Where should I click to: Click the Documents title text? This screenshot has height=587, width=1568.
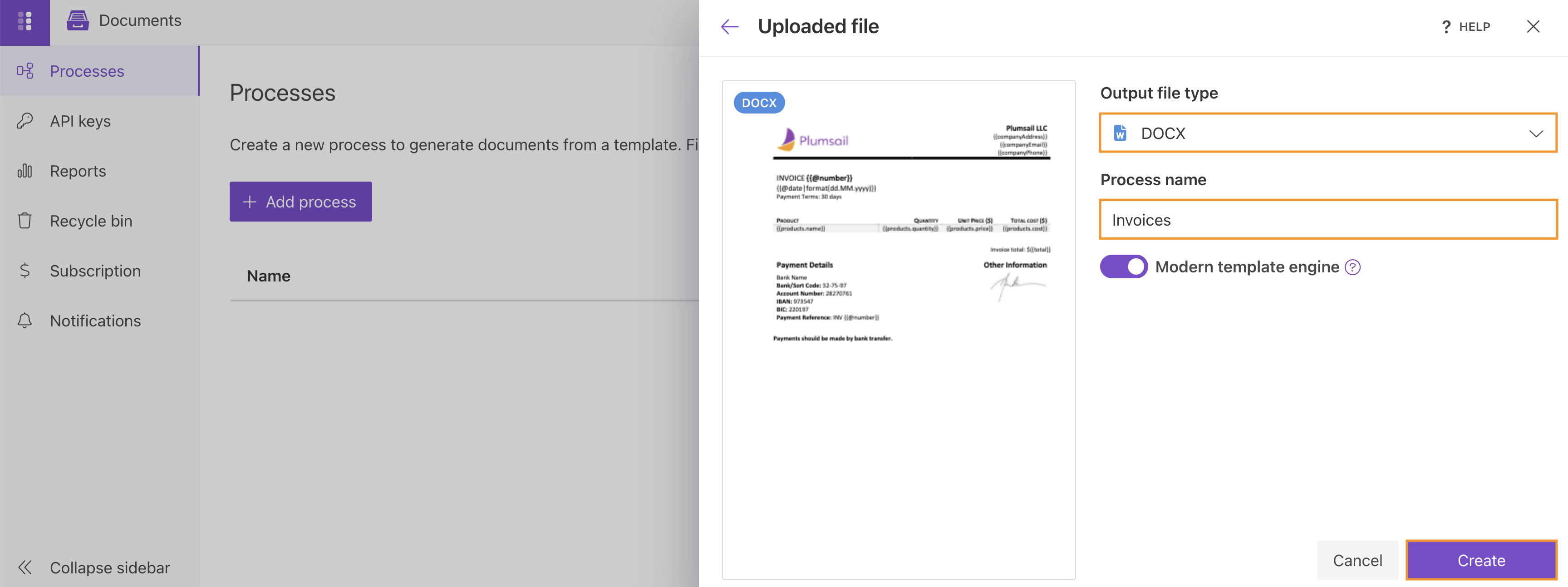coord(140,21)
